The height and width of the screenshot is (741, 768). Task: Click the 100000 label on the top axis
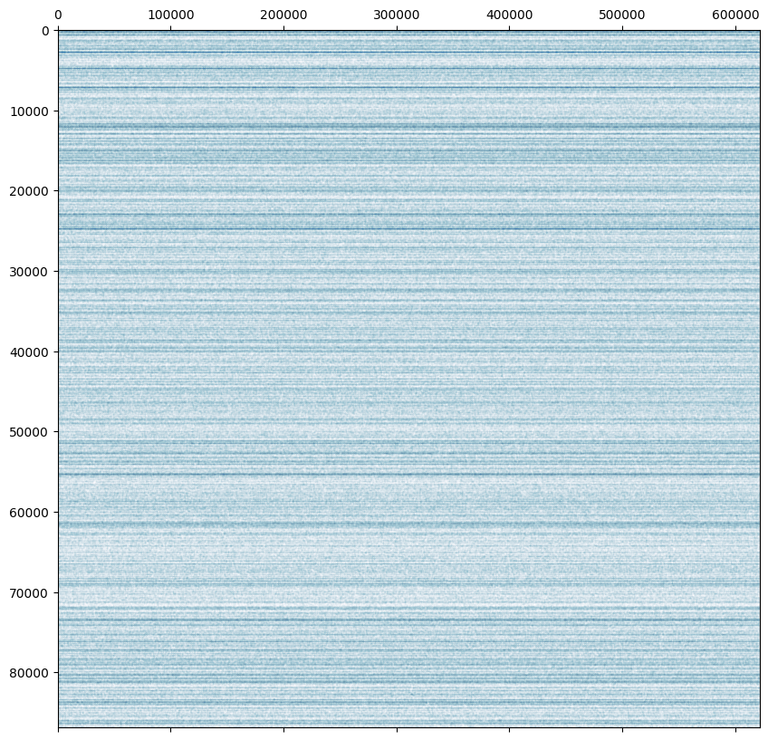tap(171, 15)
